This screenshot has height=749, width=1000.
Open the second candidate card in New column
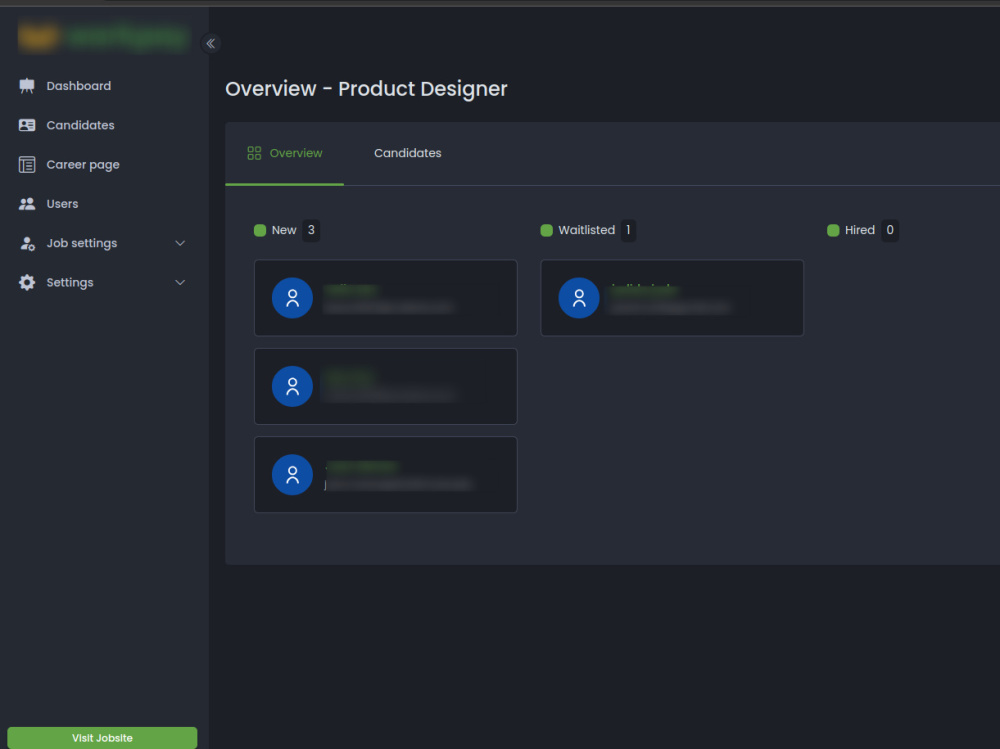coord(386,386)
